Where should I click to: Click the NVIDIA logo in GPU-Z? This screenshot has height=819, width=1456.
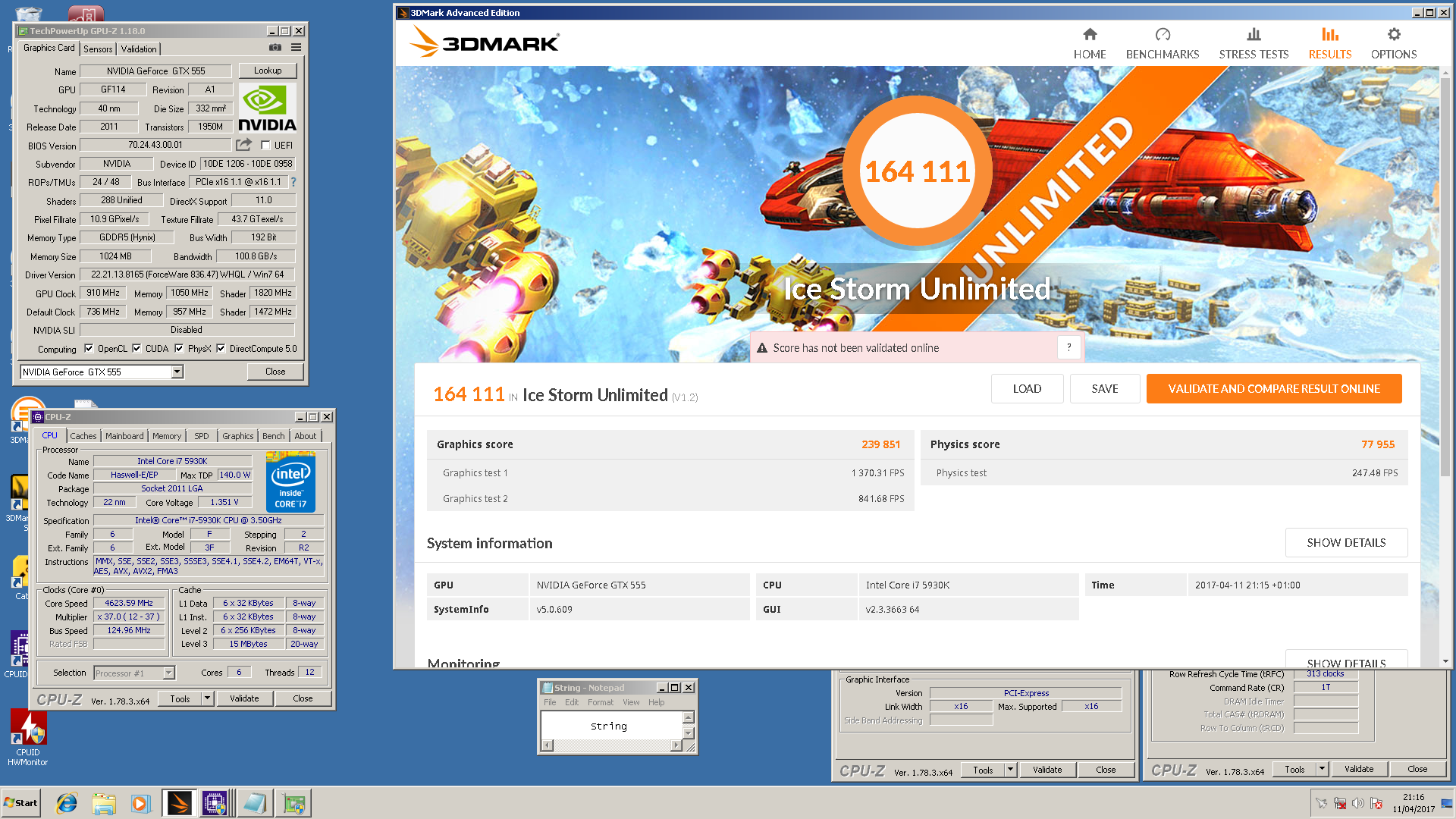(268, 108)
